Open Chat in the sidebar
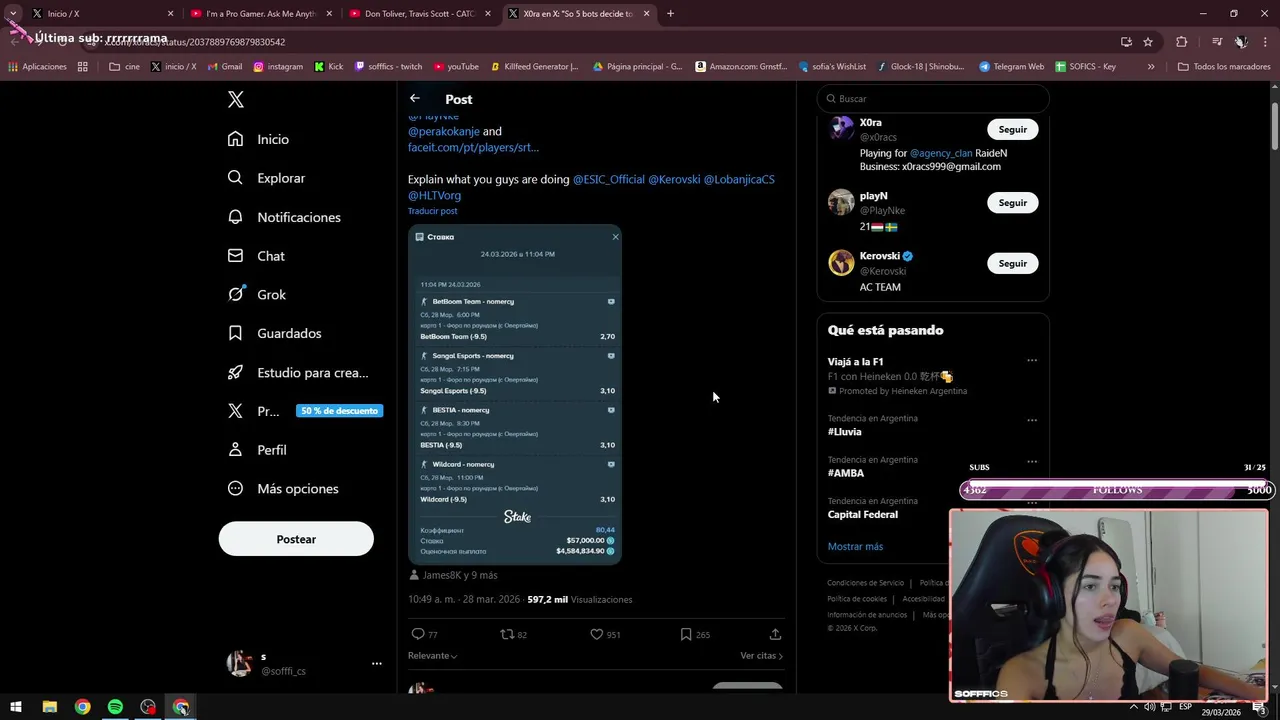The height and width of the screenshot is (720, 1280). coord(257,256)
